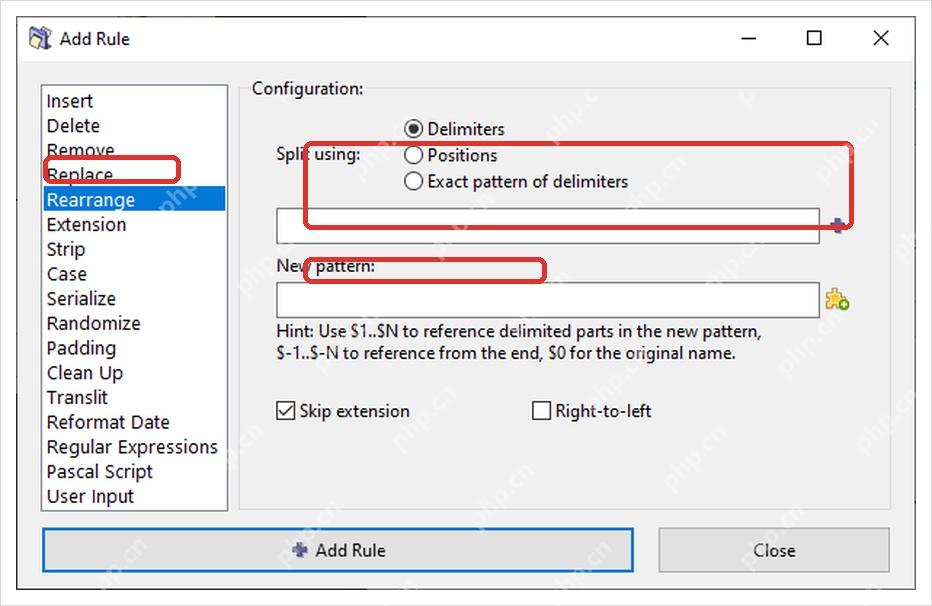This screenshot has height=606, width=932.
Task: Focus the New pattern input field
Action: click(x=547, y=300)
